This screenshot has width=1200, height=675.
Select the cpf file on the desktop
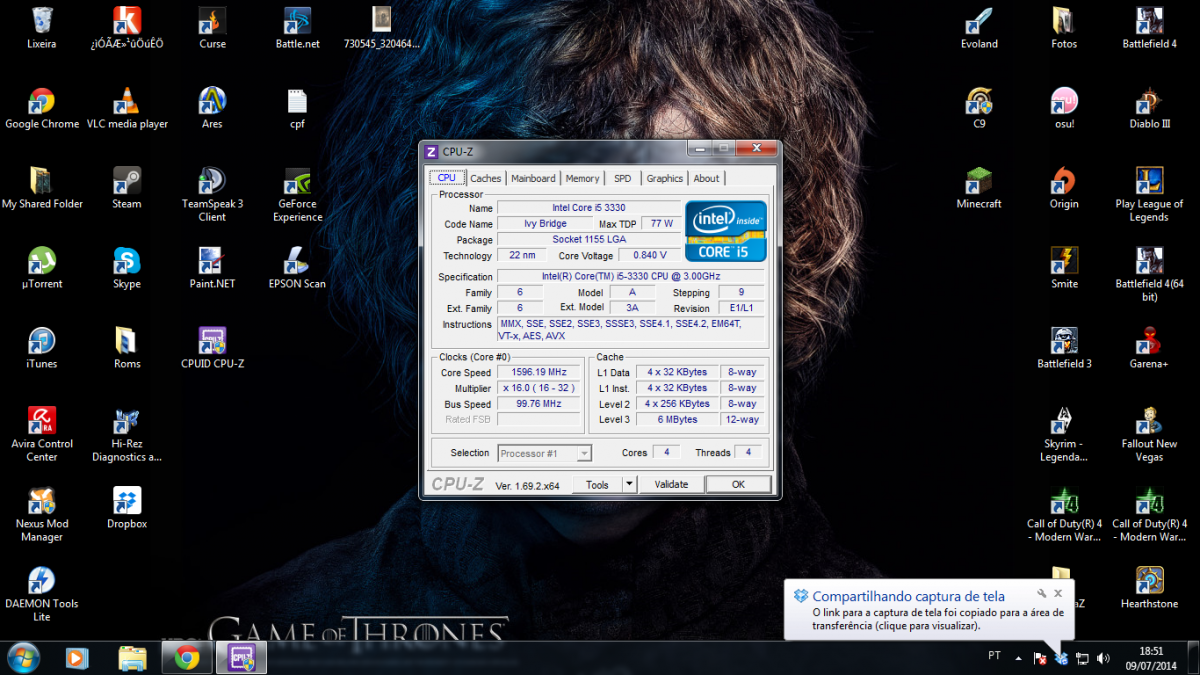click(x=297, y=107)
